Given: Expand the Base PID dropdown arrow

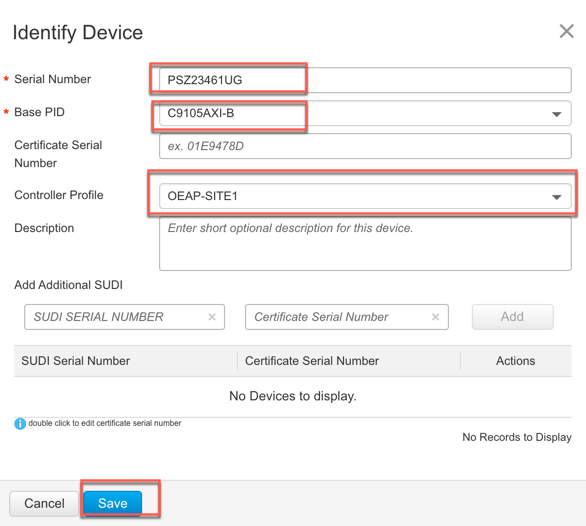Looking at the screenshot, I should (x=556, y=114).
